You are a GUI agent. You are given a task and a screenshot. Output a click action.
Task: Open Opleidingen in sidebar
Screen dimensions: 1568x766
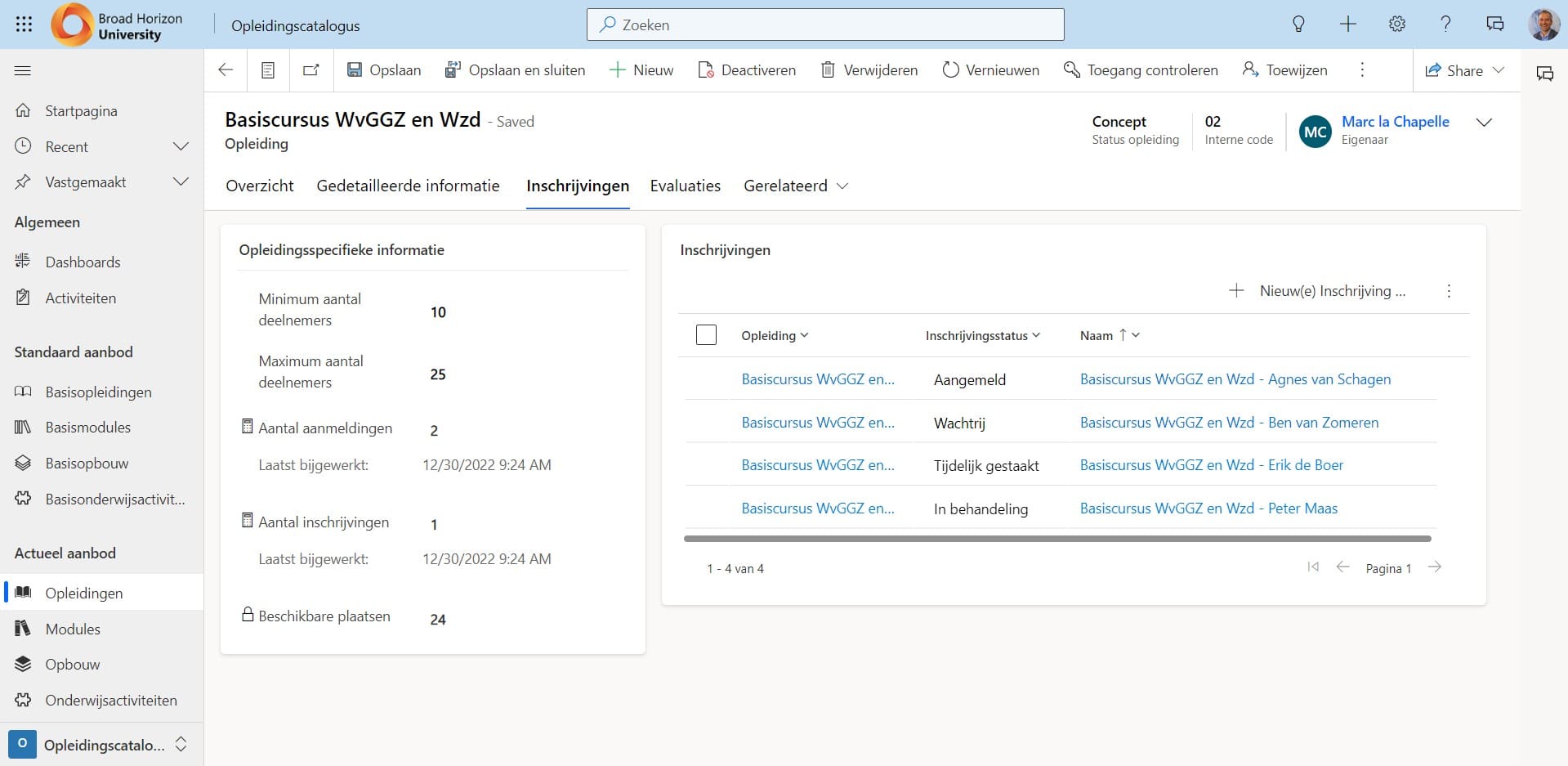[101, 594]
